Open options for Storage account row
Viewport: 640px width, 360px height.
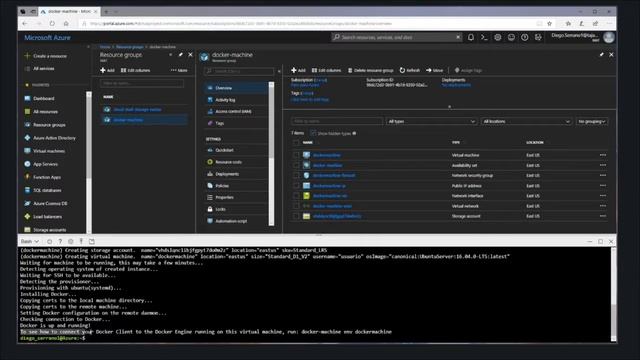click(x=603, y=216)
